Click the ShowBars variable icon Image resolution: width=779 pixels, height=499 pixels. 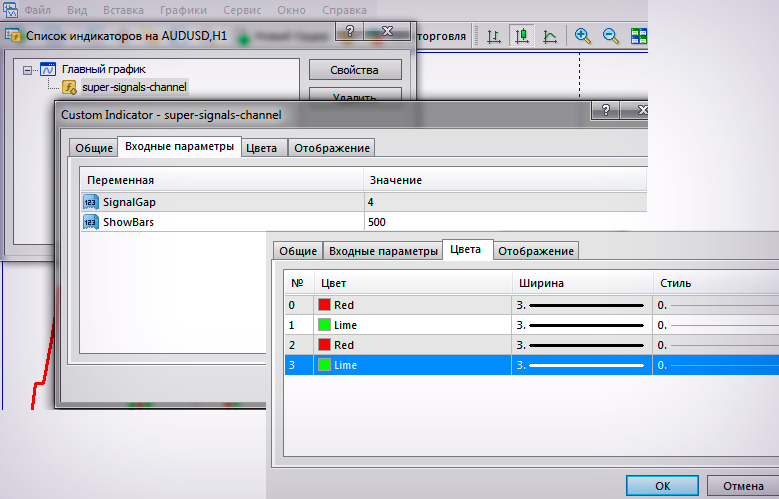click(x=90, y=222)
